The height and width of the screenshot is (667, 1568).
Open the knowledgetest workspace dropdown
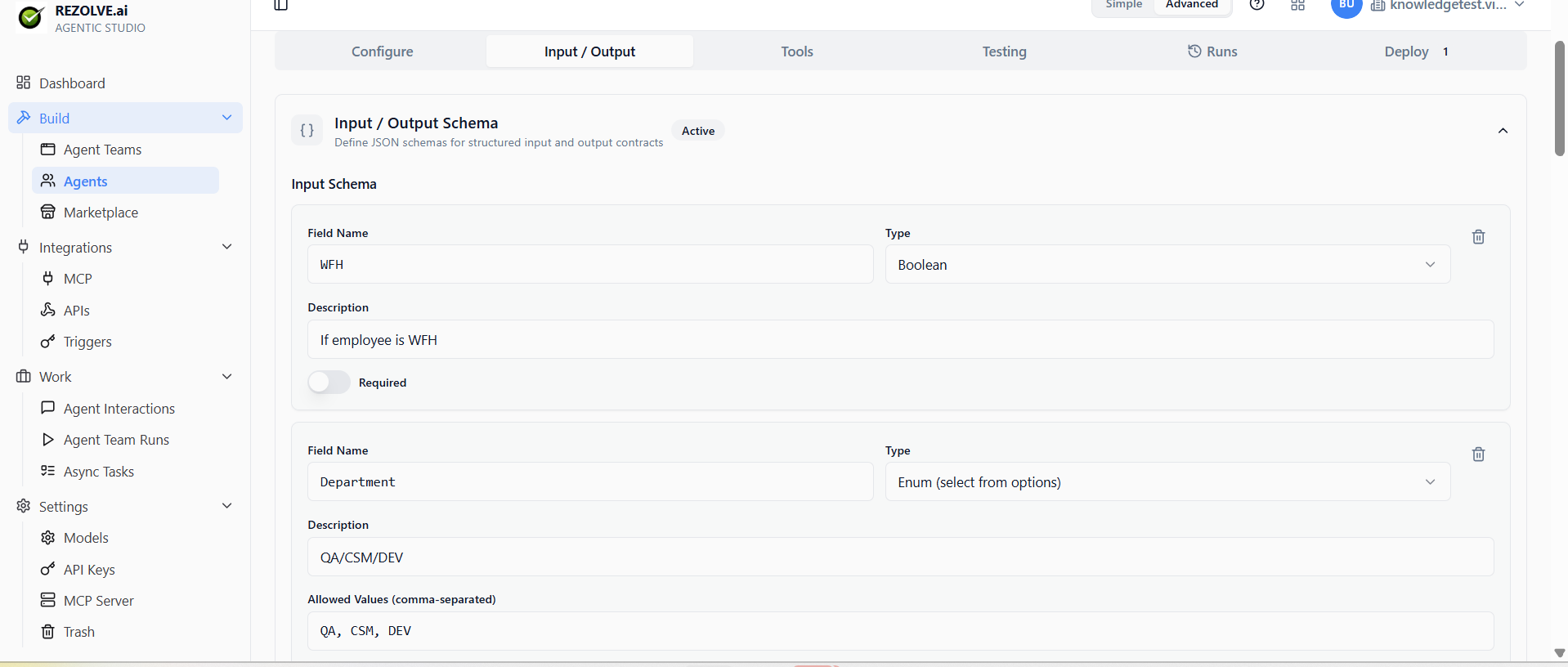pyautogui.click(x=1448, y=5)
